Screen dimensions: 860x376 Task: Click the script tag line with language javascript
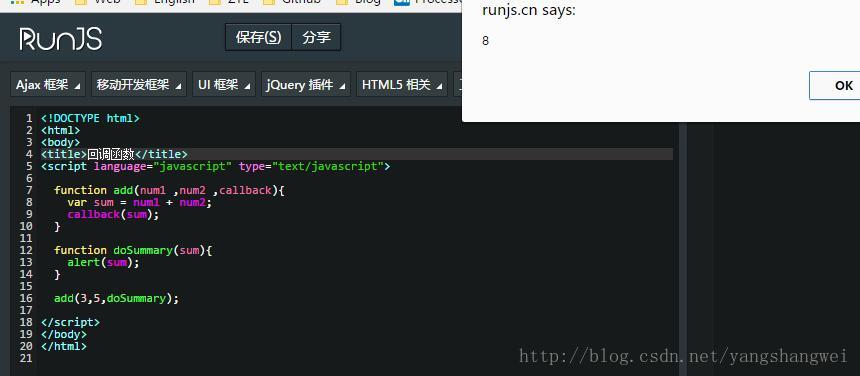pyautogui.click(x=215, y=166)
